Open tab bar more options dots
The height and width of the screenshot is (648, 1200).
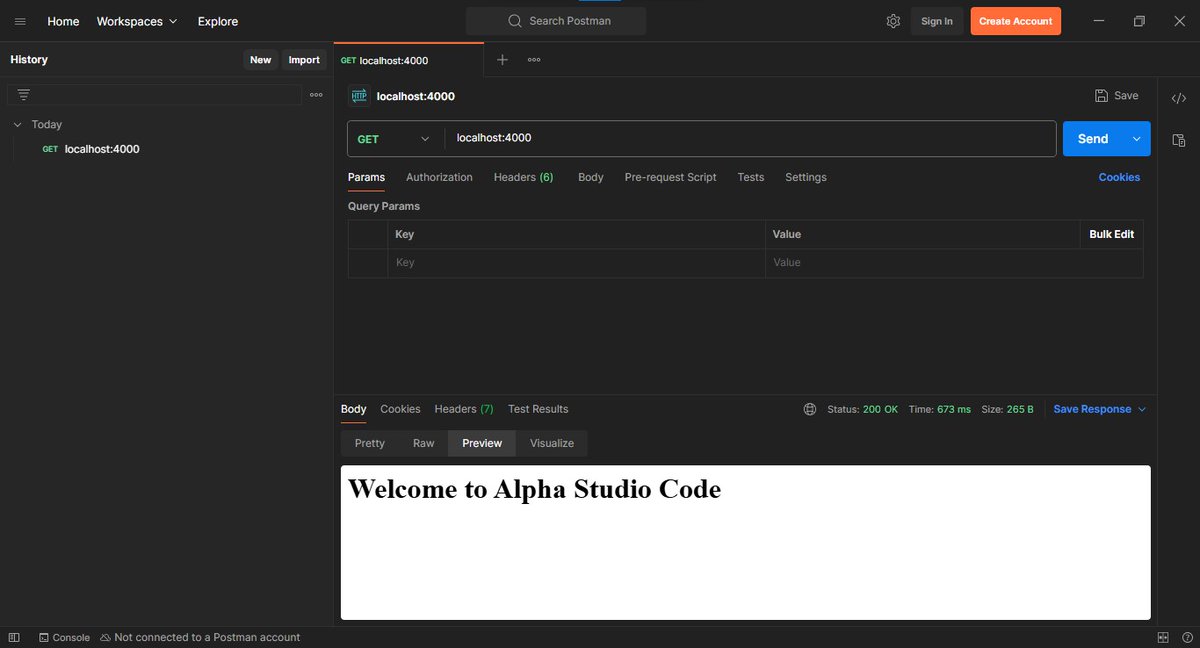click(x=534, y=60)
